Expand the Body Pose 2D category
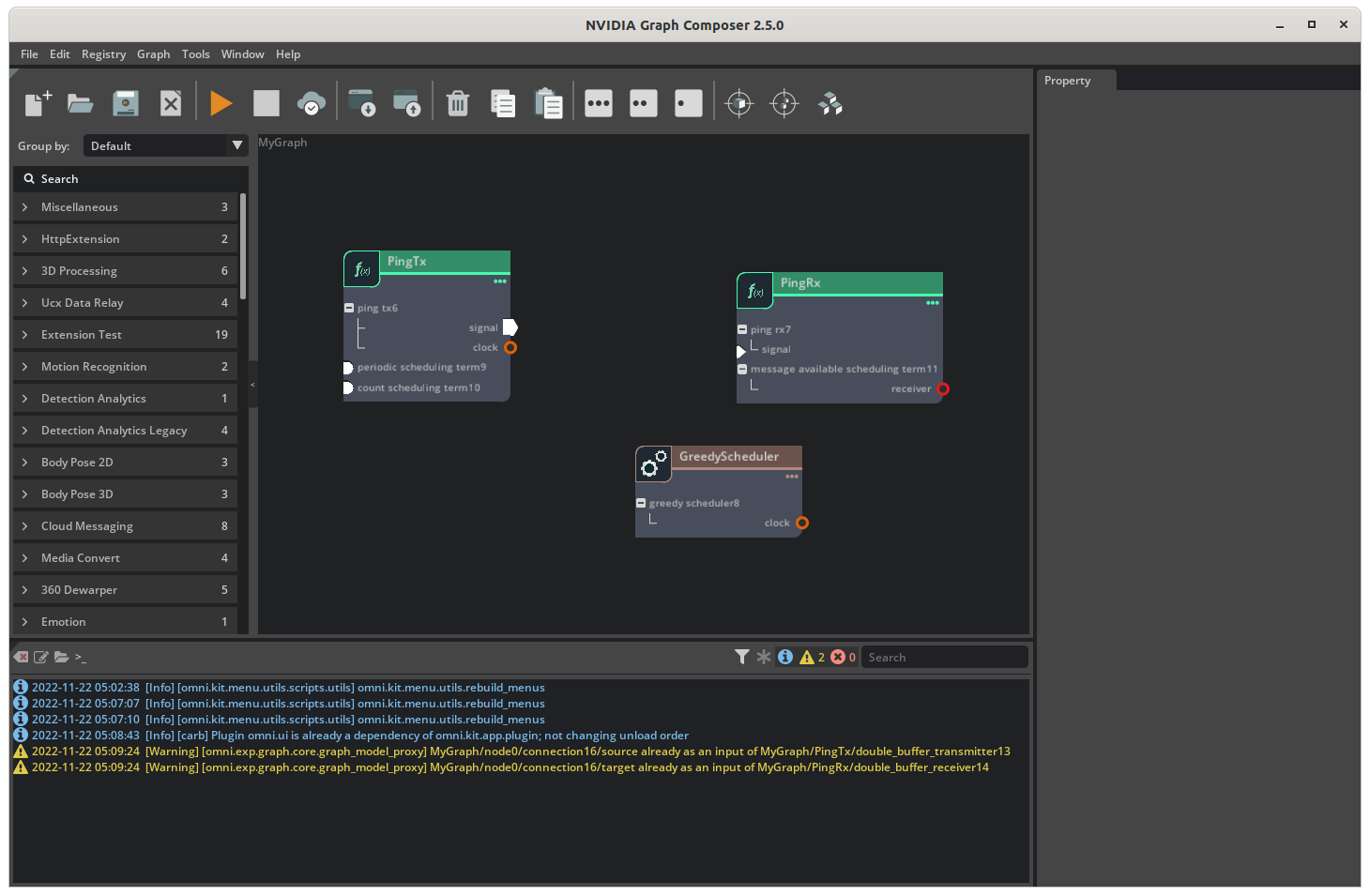This screenshot has height=896, width=1370. point(126,463)
